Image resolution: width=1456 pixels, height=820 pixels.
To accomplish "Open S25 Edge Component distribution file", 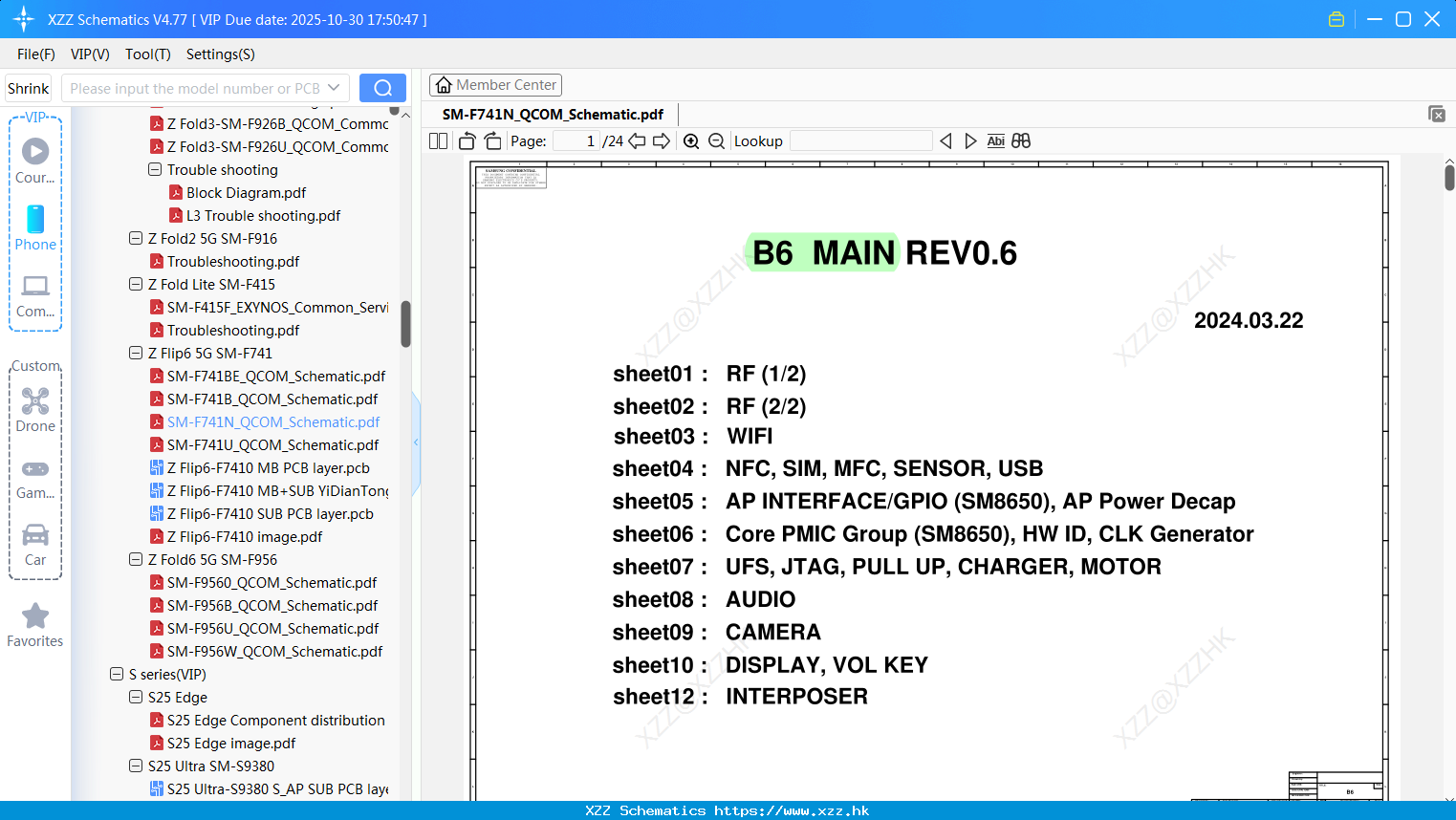I will click(275, 720).
